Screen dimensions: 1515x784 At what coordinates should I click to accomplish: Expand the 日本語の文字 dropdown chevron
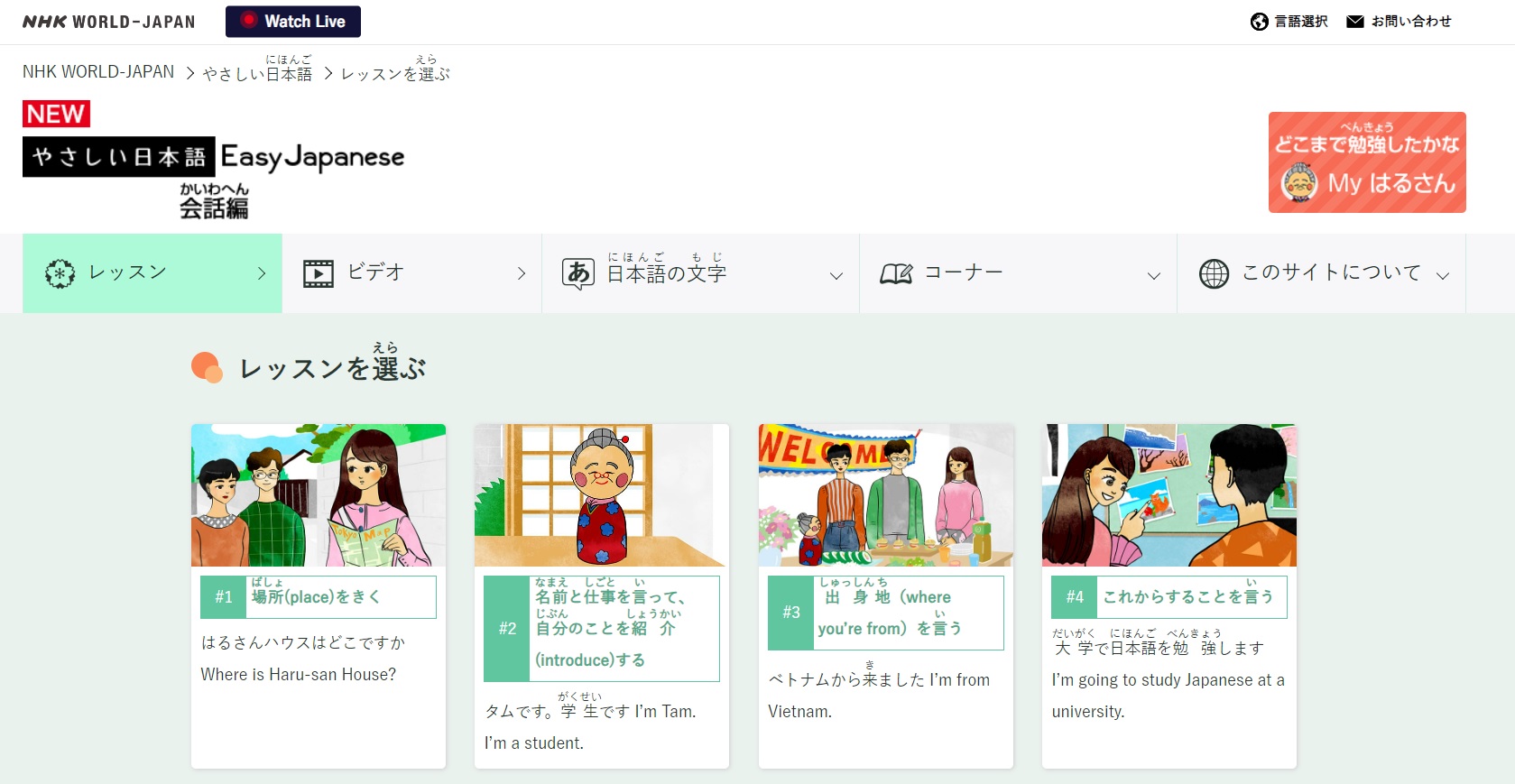pyautogui.click(x=836, y=276)
